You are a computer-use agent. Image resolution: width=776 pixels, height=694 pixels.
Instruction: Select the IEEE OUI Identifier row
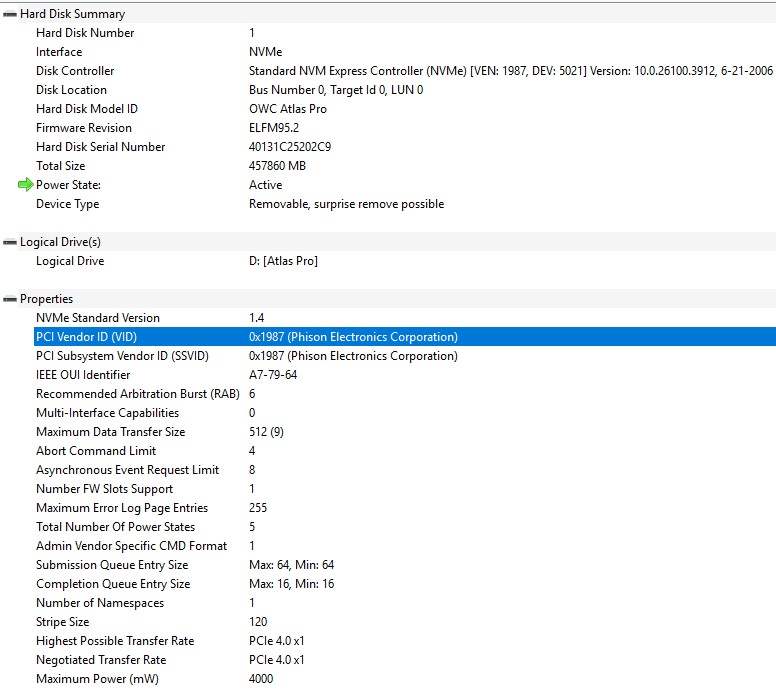pyautogui.click(x=405, y=375)
